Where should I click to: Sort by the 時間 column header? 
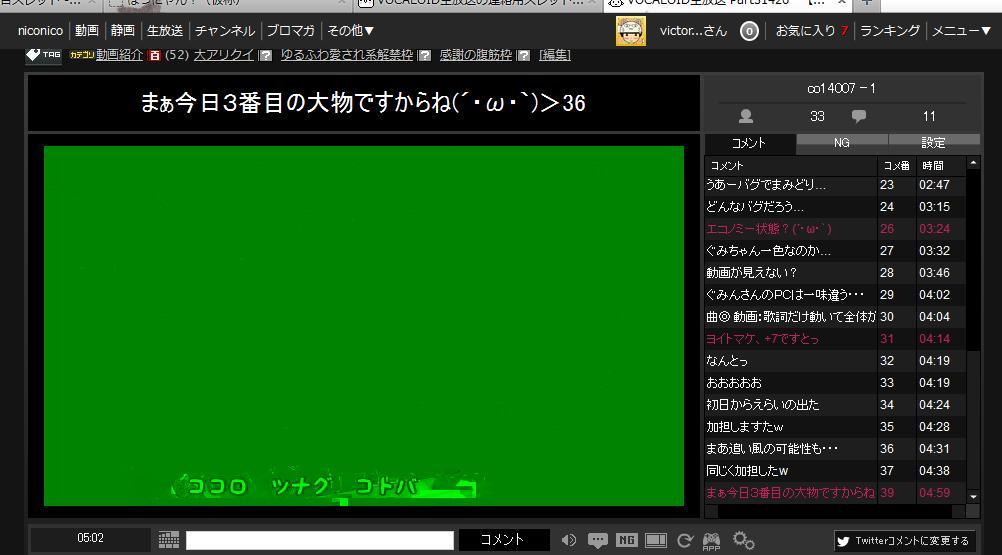[941, 165]
